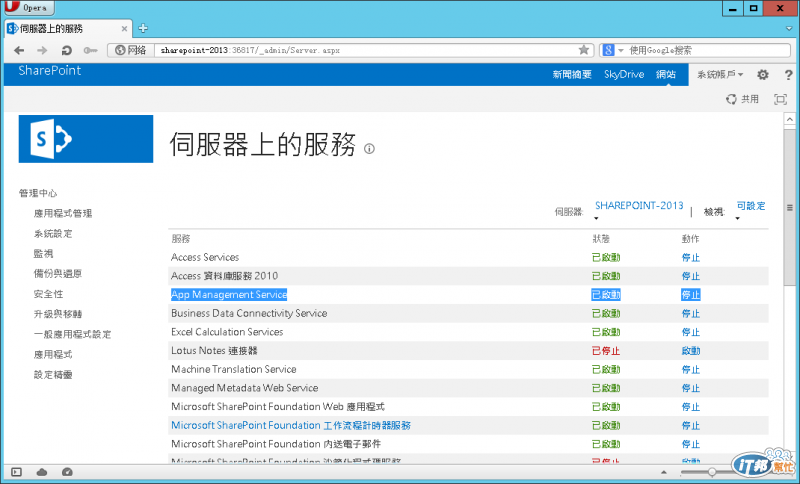Image resolution: width=800 pixels, height=484 pixels.
Task: Click the SharePoint logo image
Action: (x=86, y=139)
